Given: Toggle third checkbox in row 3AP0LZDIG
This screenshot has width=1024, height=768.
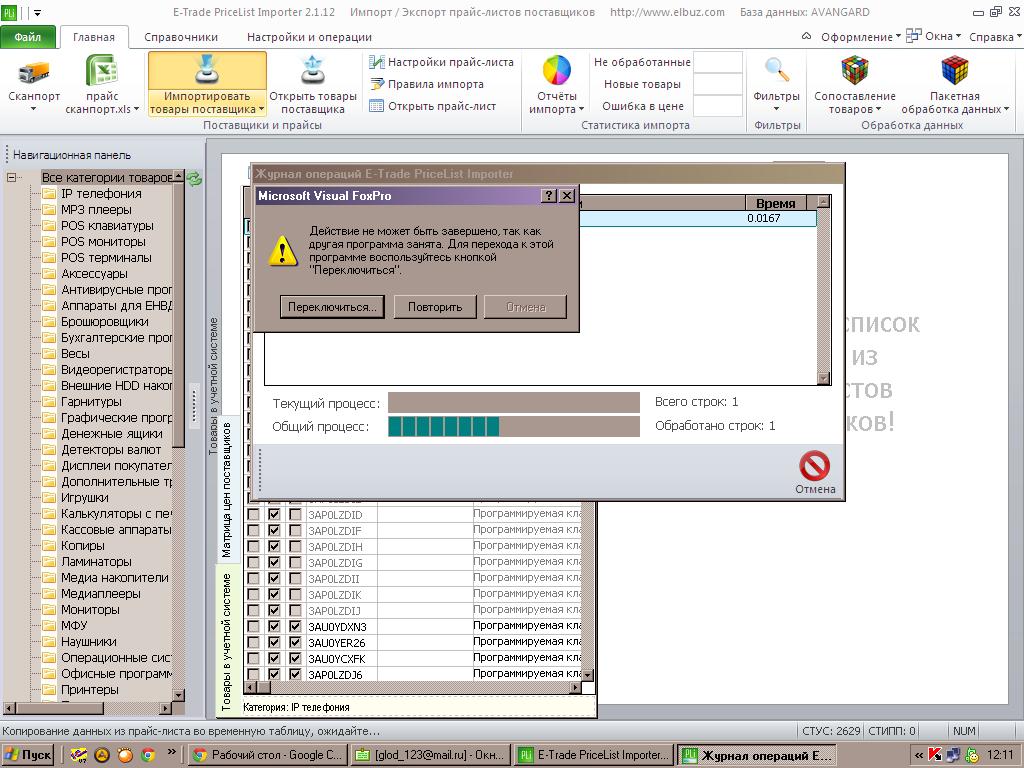Looking at the screenshot, I should (295, 562).
